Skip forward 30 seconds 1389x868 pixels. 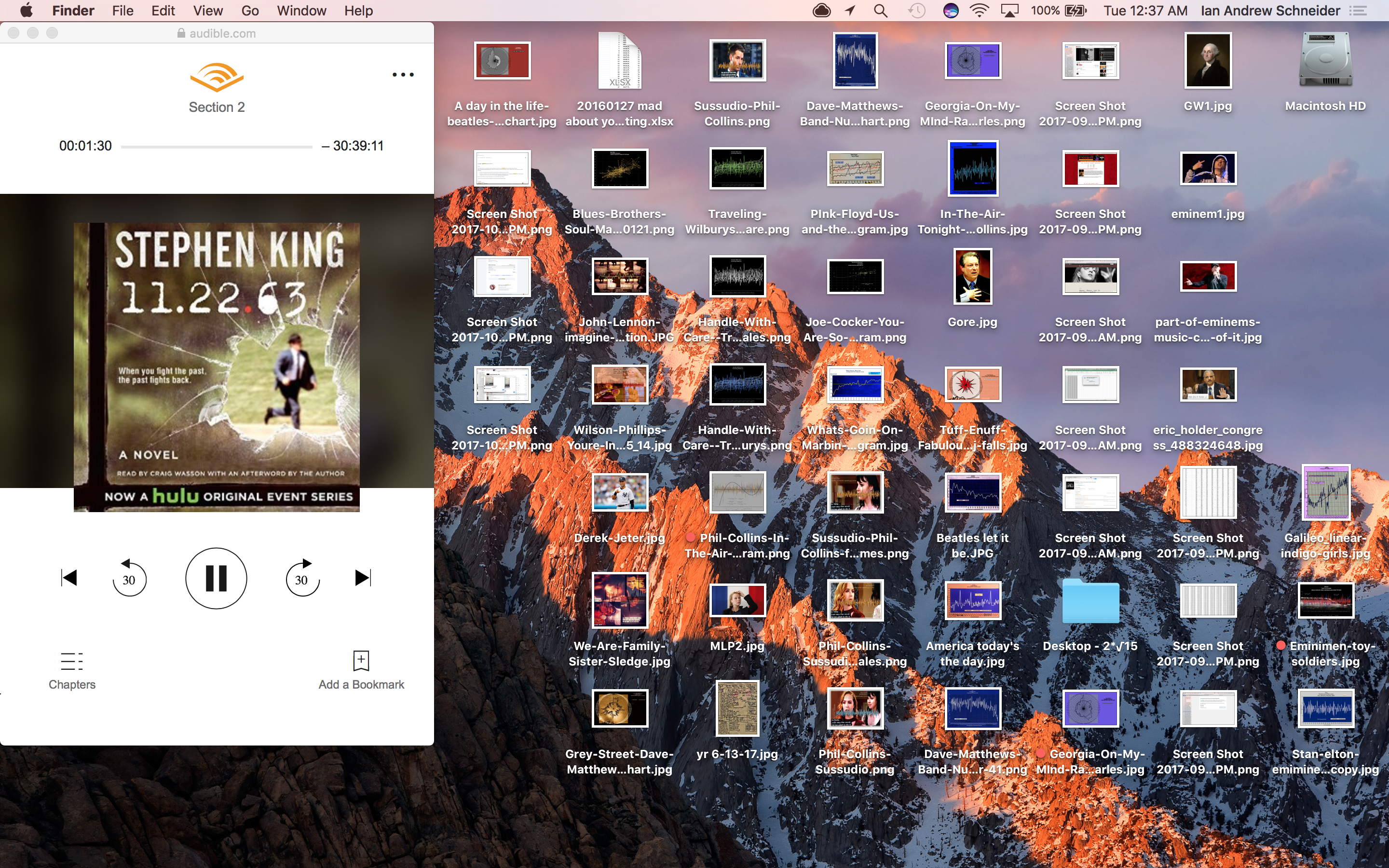(x=302, y=579)
